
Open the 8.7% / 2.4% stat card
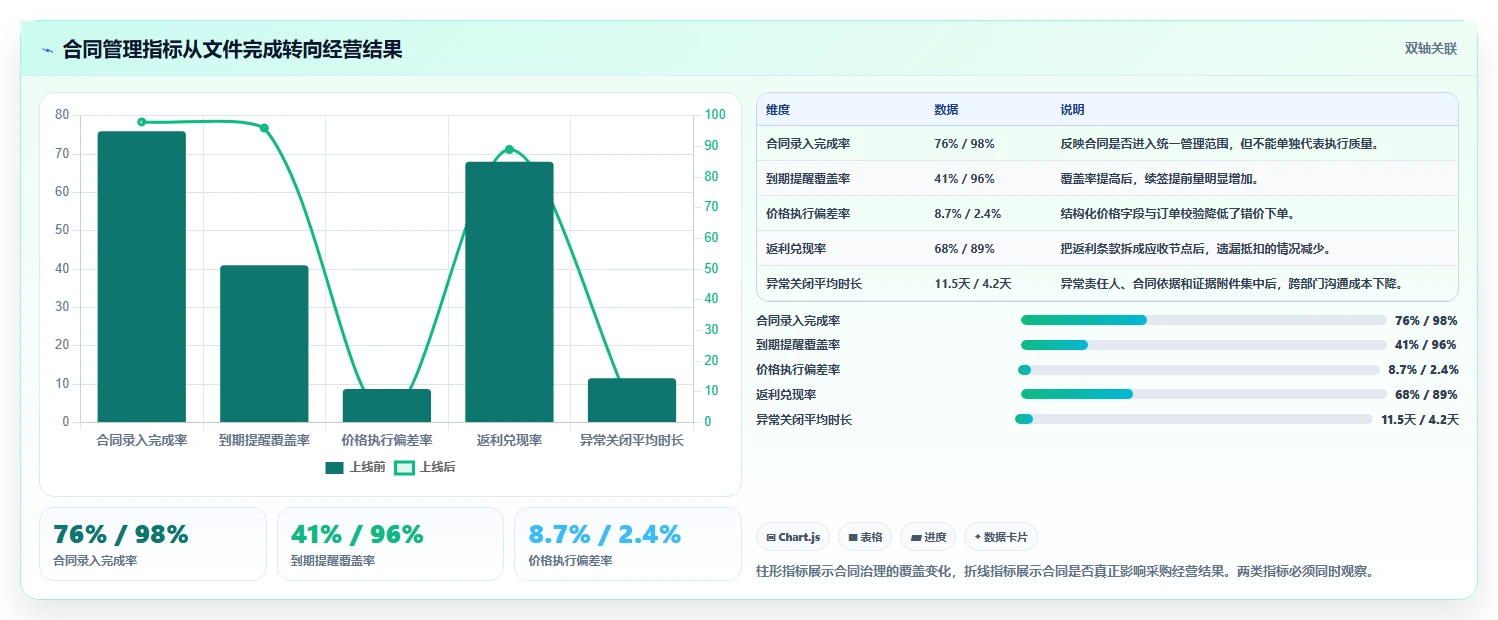pyautogui.click(x=628, y=544)
